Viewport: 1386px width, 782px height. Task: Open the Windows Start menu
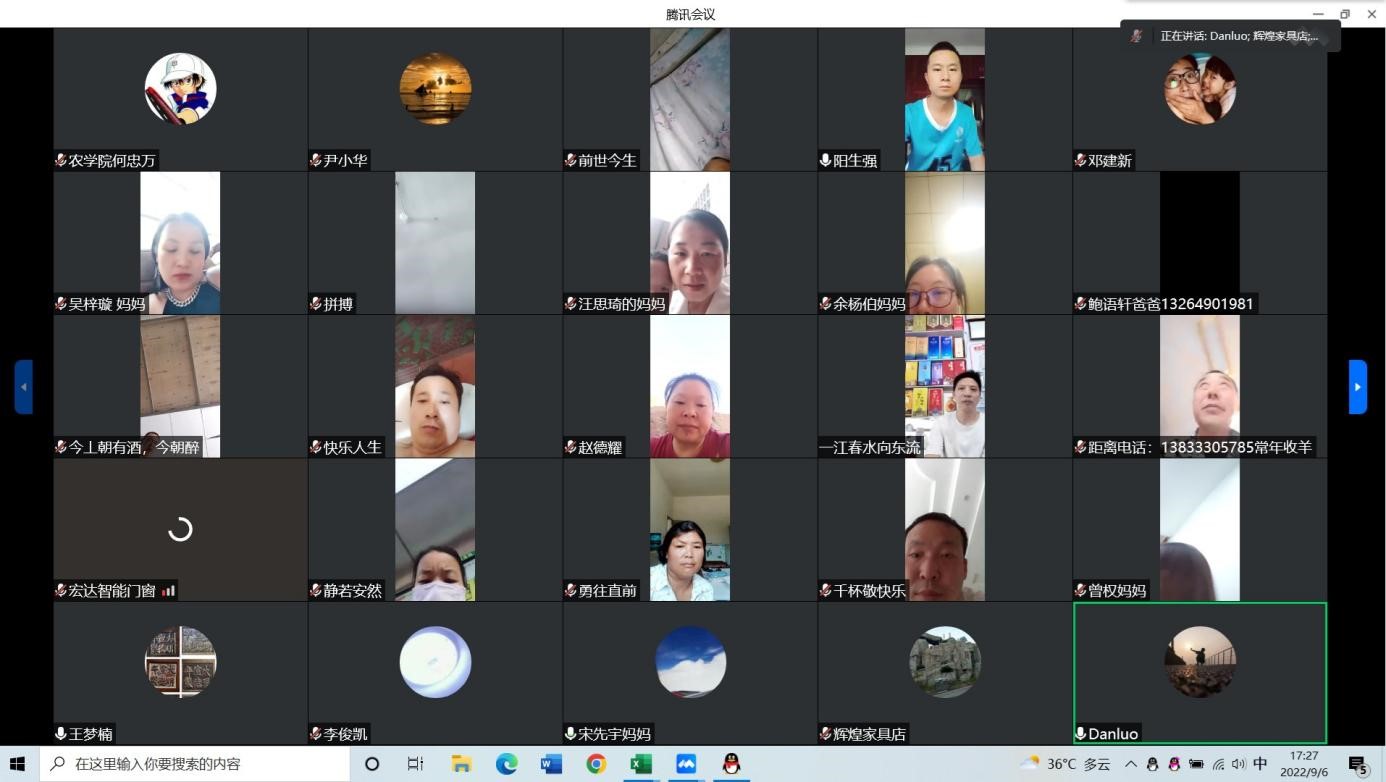(x=17, y=764)
